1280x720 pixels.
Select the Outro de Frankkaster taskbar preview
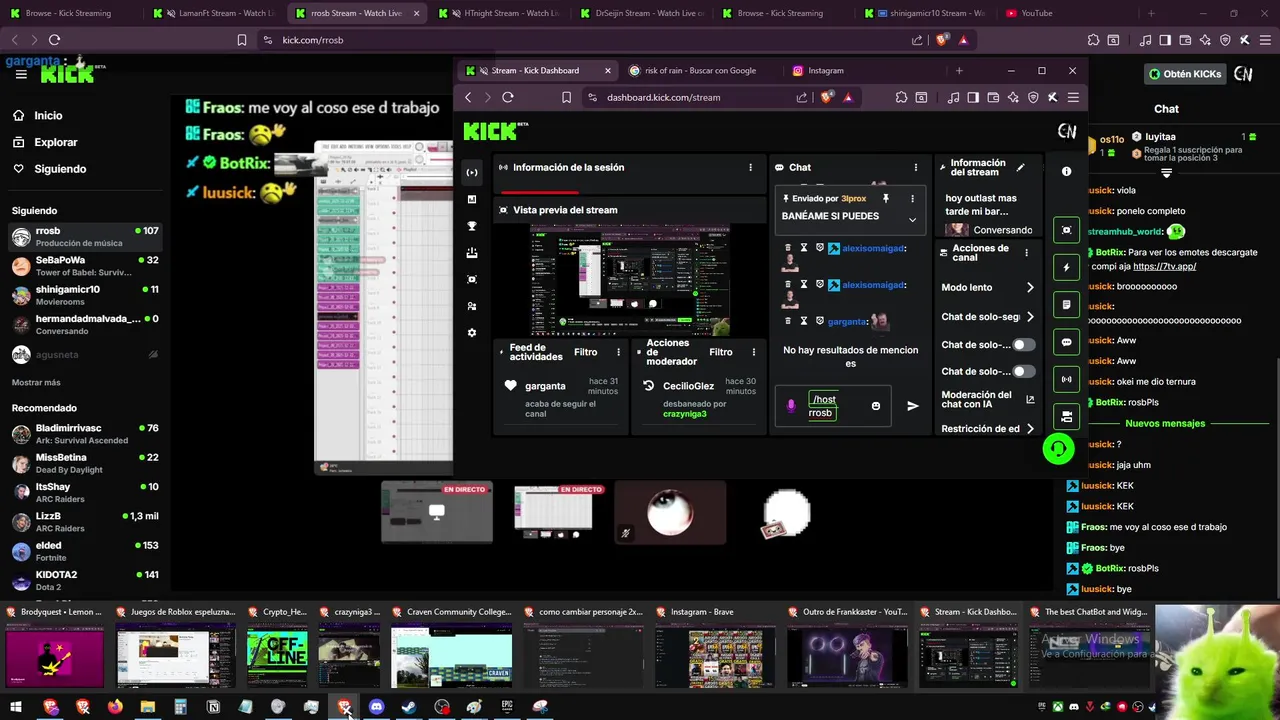tap(847, 648)
